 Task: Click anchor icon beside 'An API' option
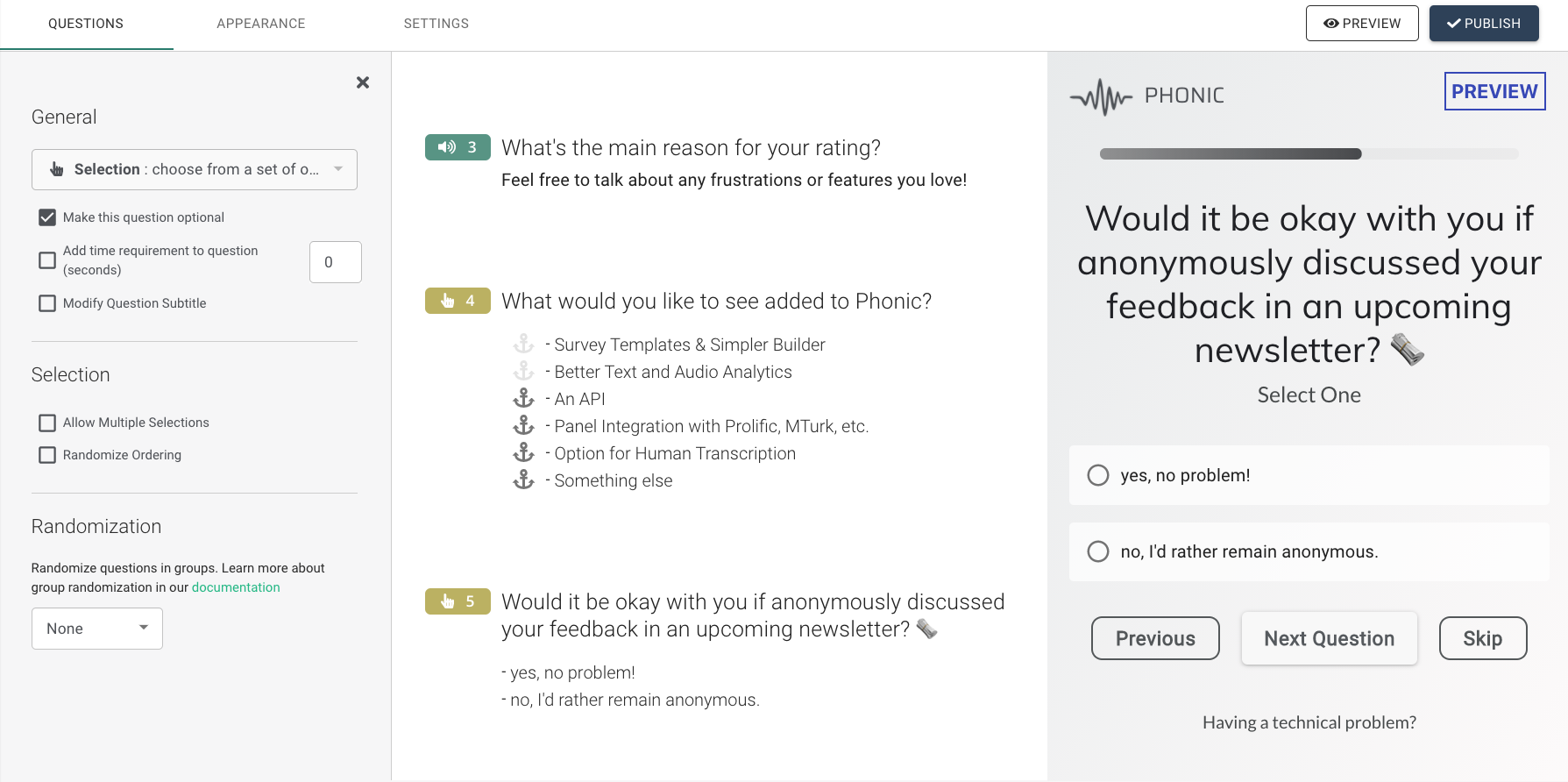pyautogui.click(x=523, y=399)
